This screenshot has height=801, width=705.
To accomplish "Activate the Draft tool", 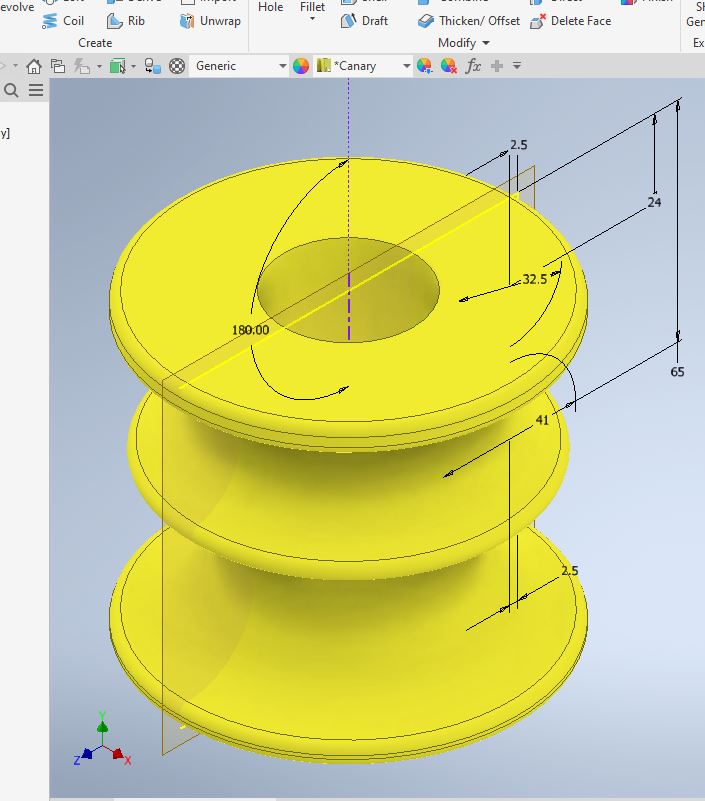I will tap(364, 21).
